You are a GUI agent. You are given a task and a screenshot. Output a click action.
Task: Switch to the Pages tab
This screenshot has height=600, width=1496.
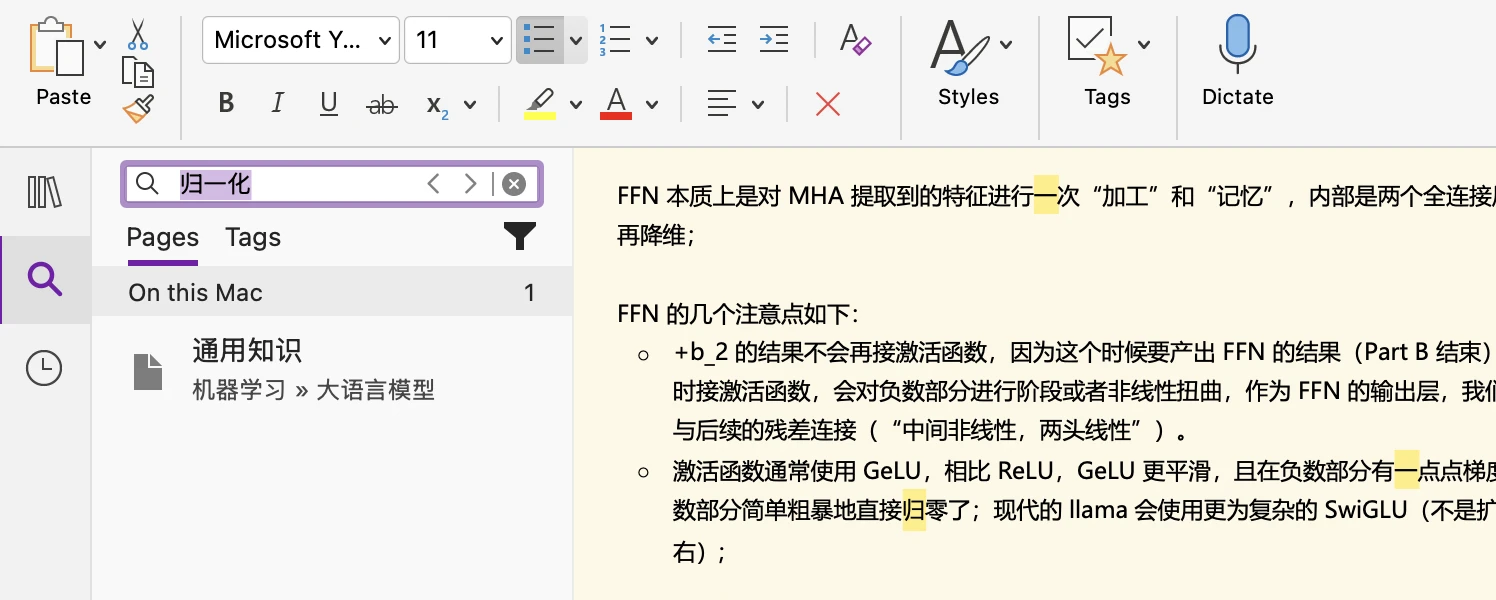point(162,238)
